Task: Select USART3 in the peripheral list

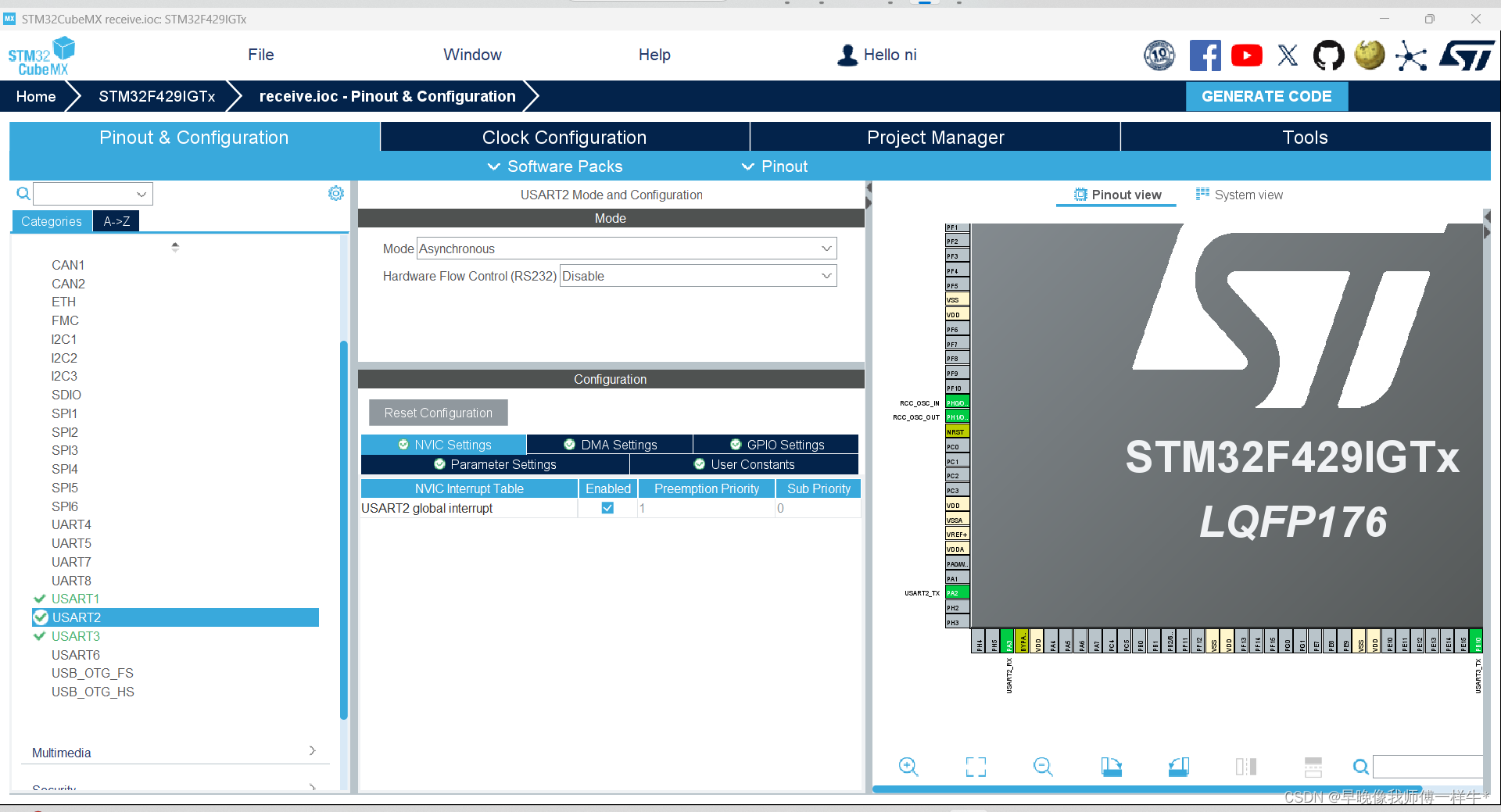Action: (75, 636)
